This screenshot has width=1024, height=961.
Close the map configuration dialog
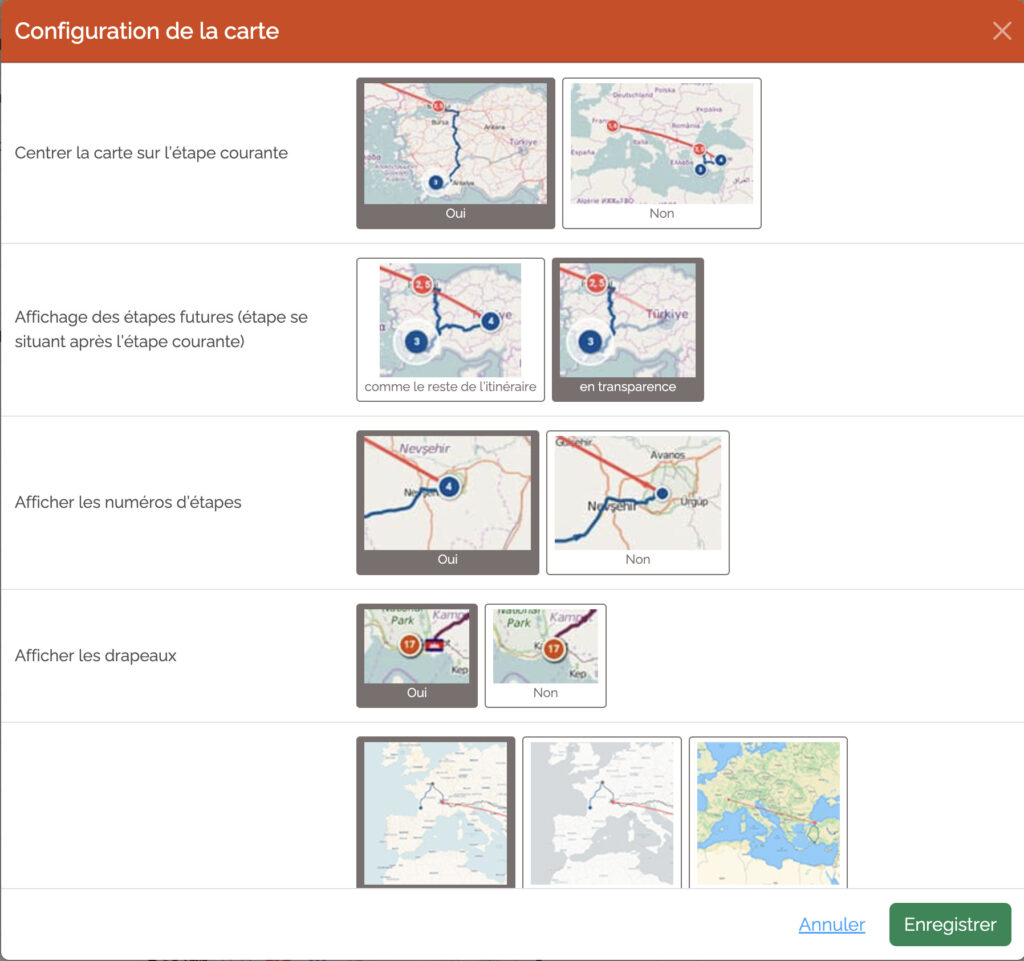coord(1001,31)
